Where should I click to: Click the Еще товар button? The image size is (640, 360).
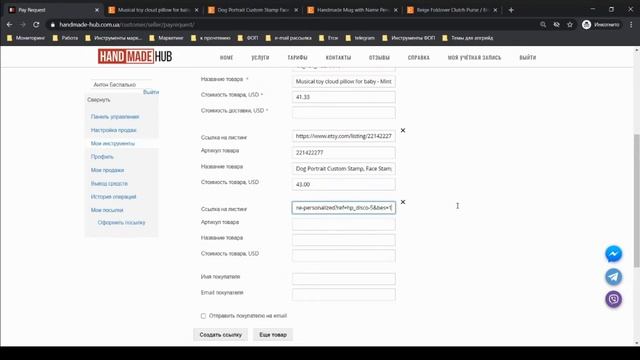click(x=273, y=335)
